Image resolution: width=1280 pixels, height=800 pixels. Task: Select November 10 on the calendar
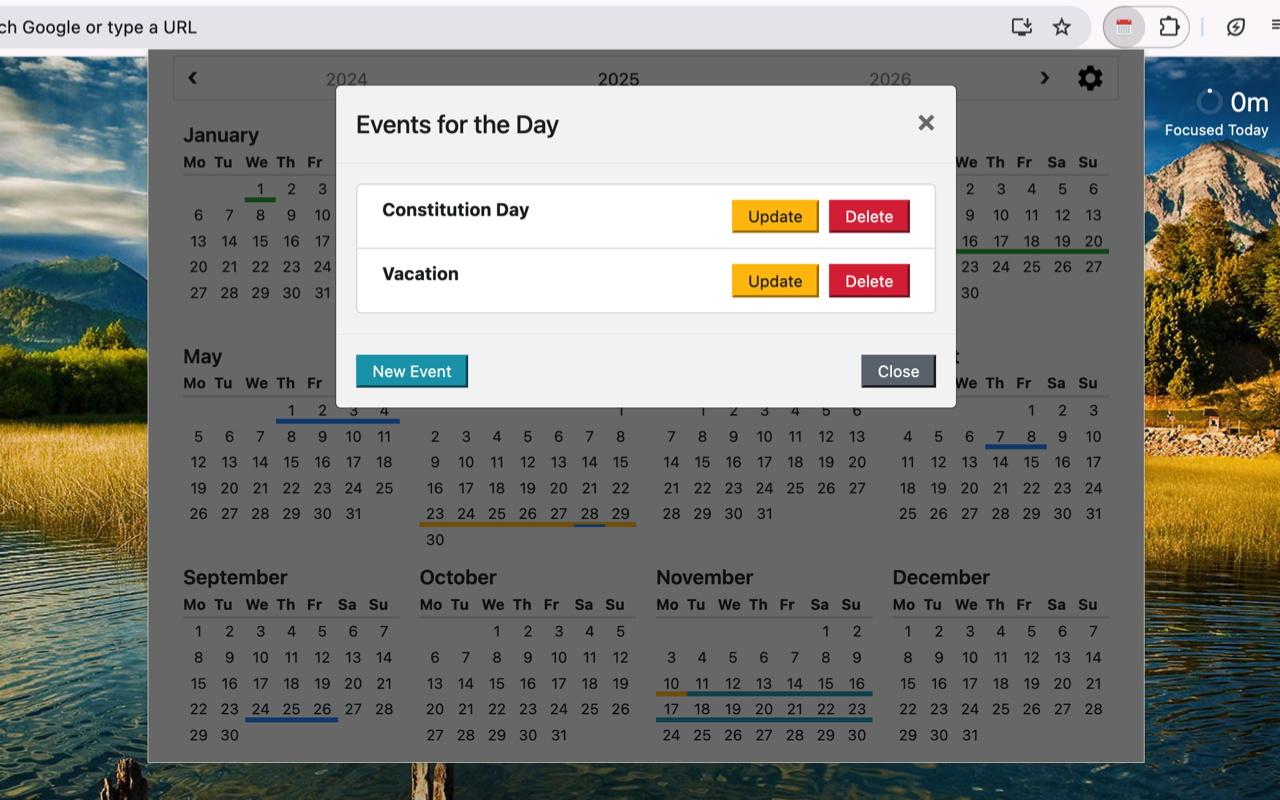click(x=671, y=684)
